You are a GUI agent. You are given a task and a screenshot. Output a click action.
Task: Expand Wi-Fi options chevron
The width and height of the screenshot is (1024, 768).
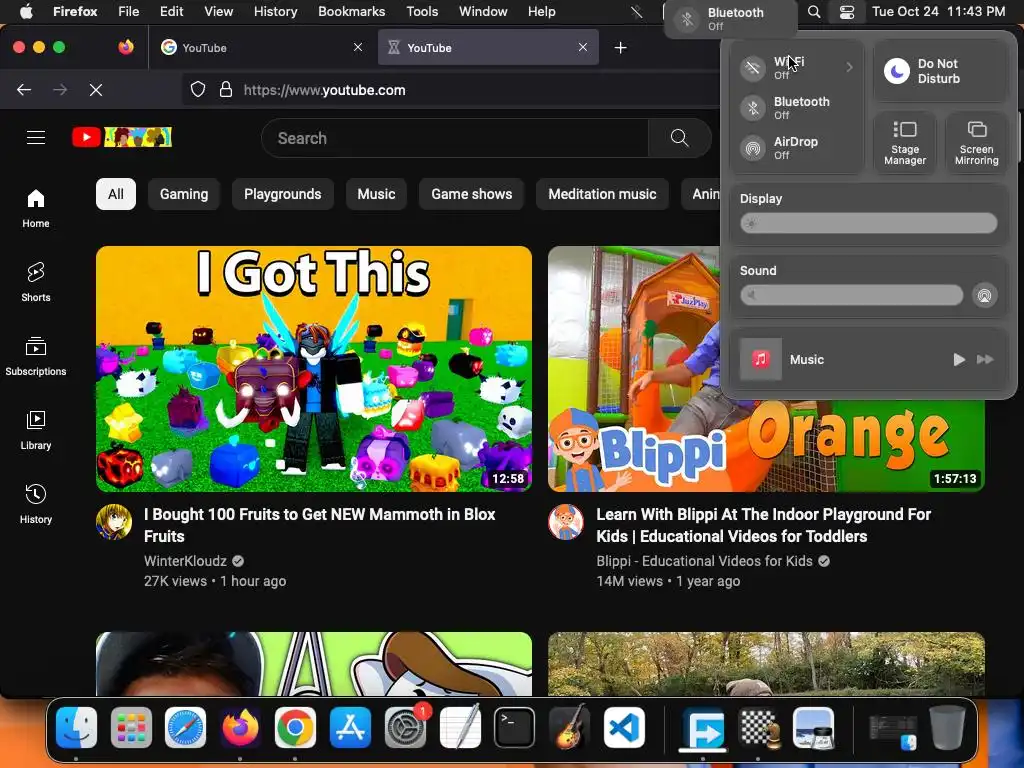(849, 67)
